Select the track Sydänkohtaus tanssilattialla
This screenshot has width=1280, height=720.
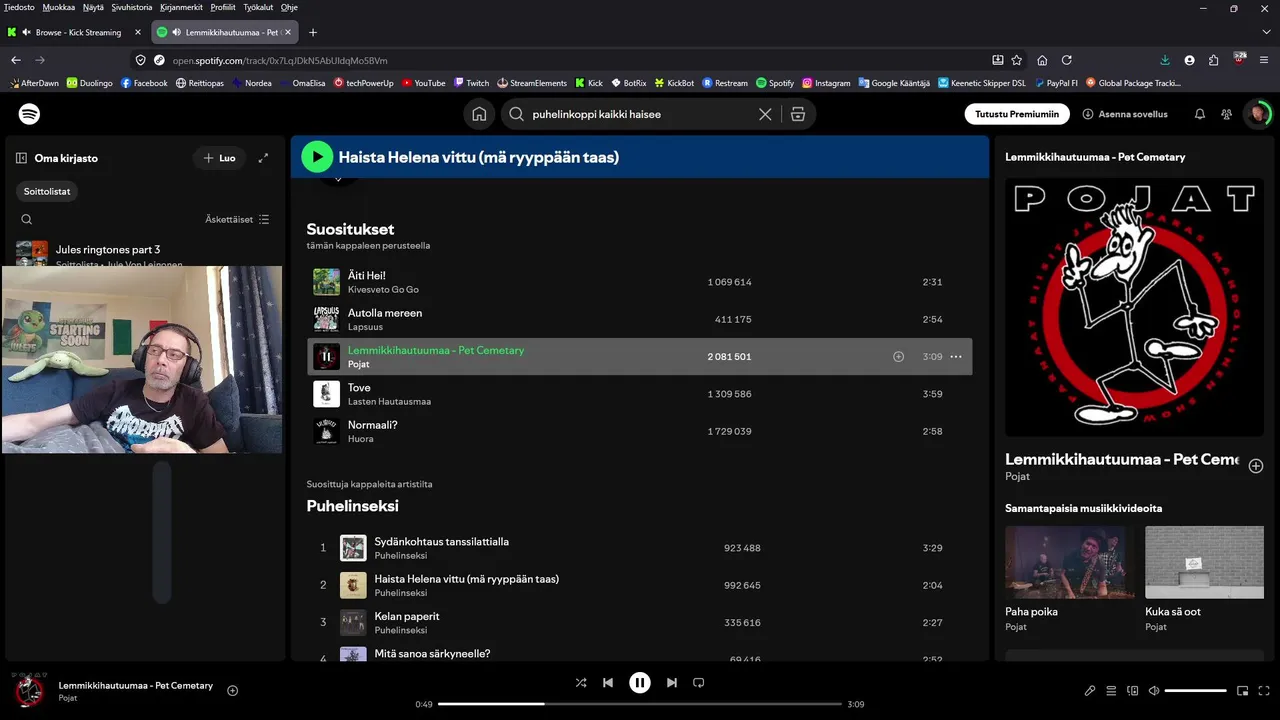click(x=441, y=542)
